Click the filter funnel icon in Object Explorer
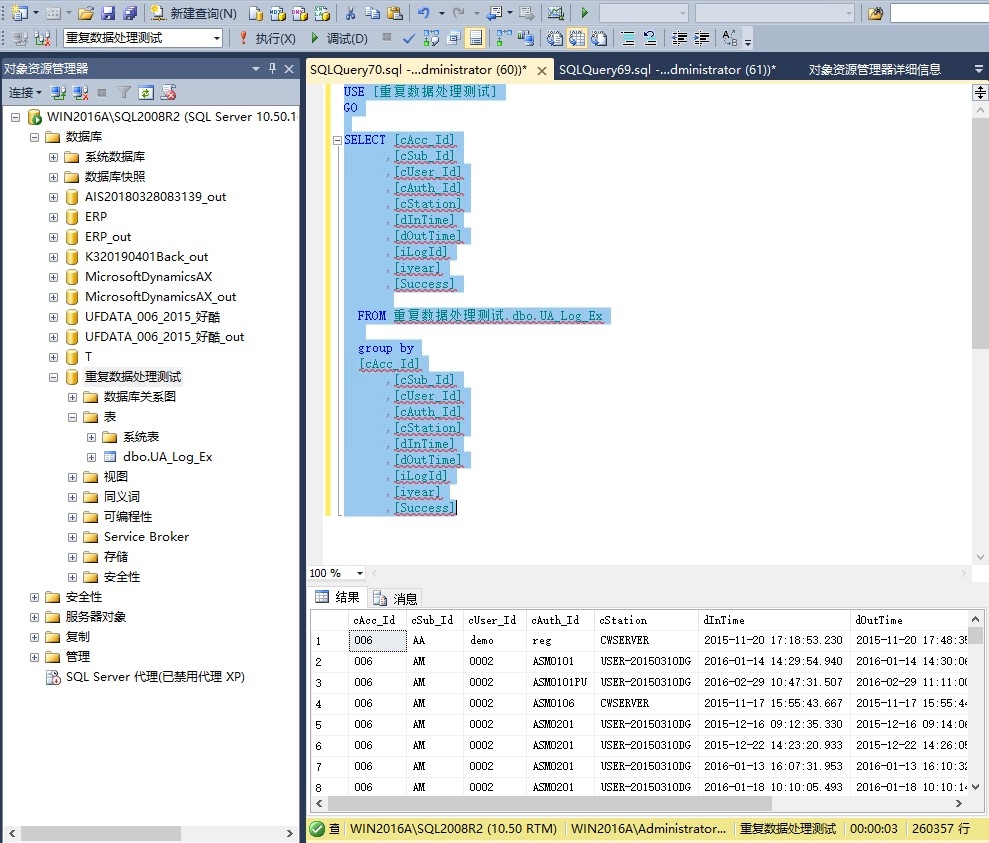This screenshot has height=843, width=989. click(124, 93)
